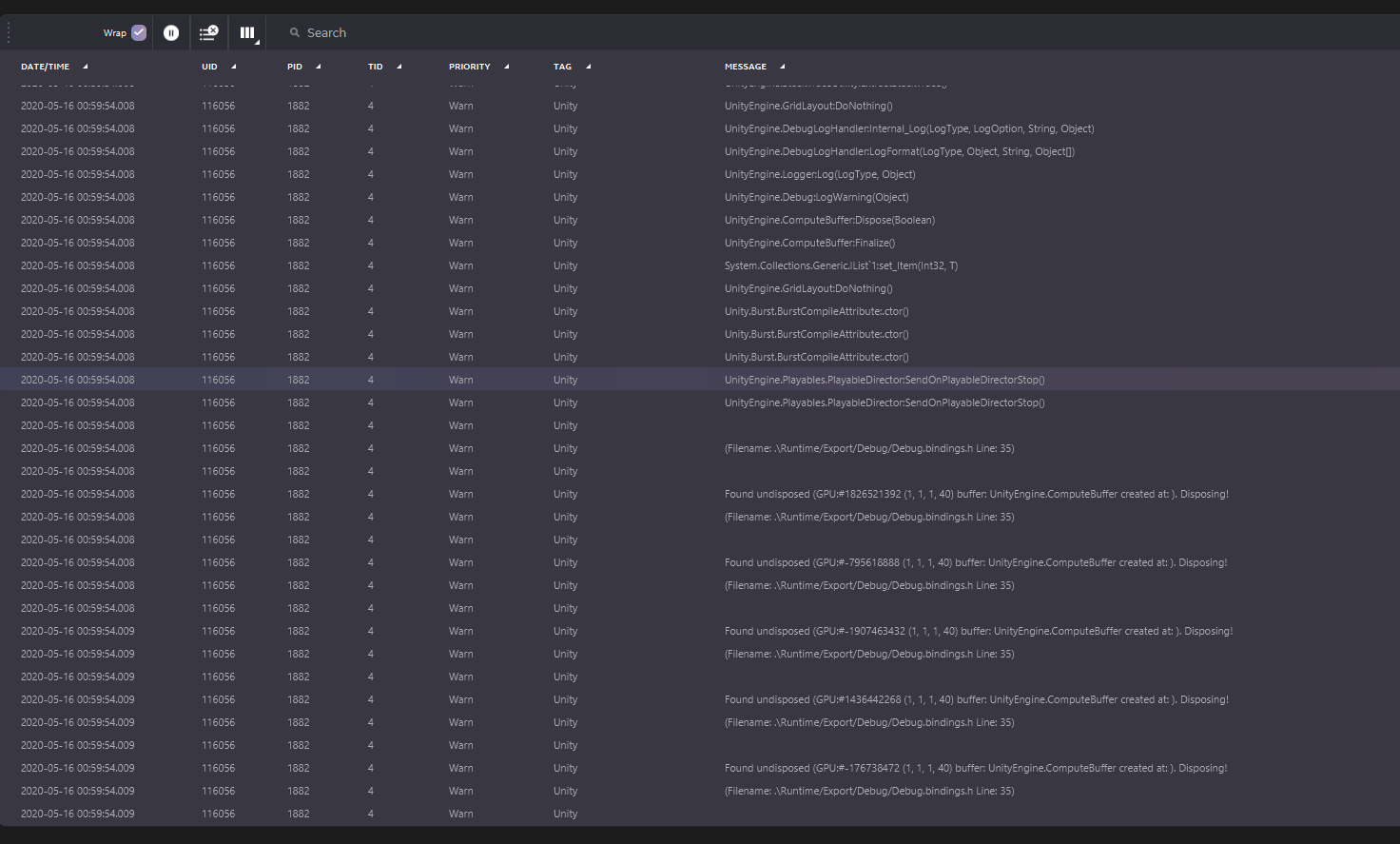
Task: Open the TID column filter dropdown
Action: [399, 67]
